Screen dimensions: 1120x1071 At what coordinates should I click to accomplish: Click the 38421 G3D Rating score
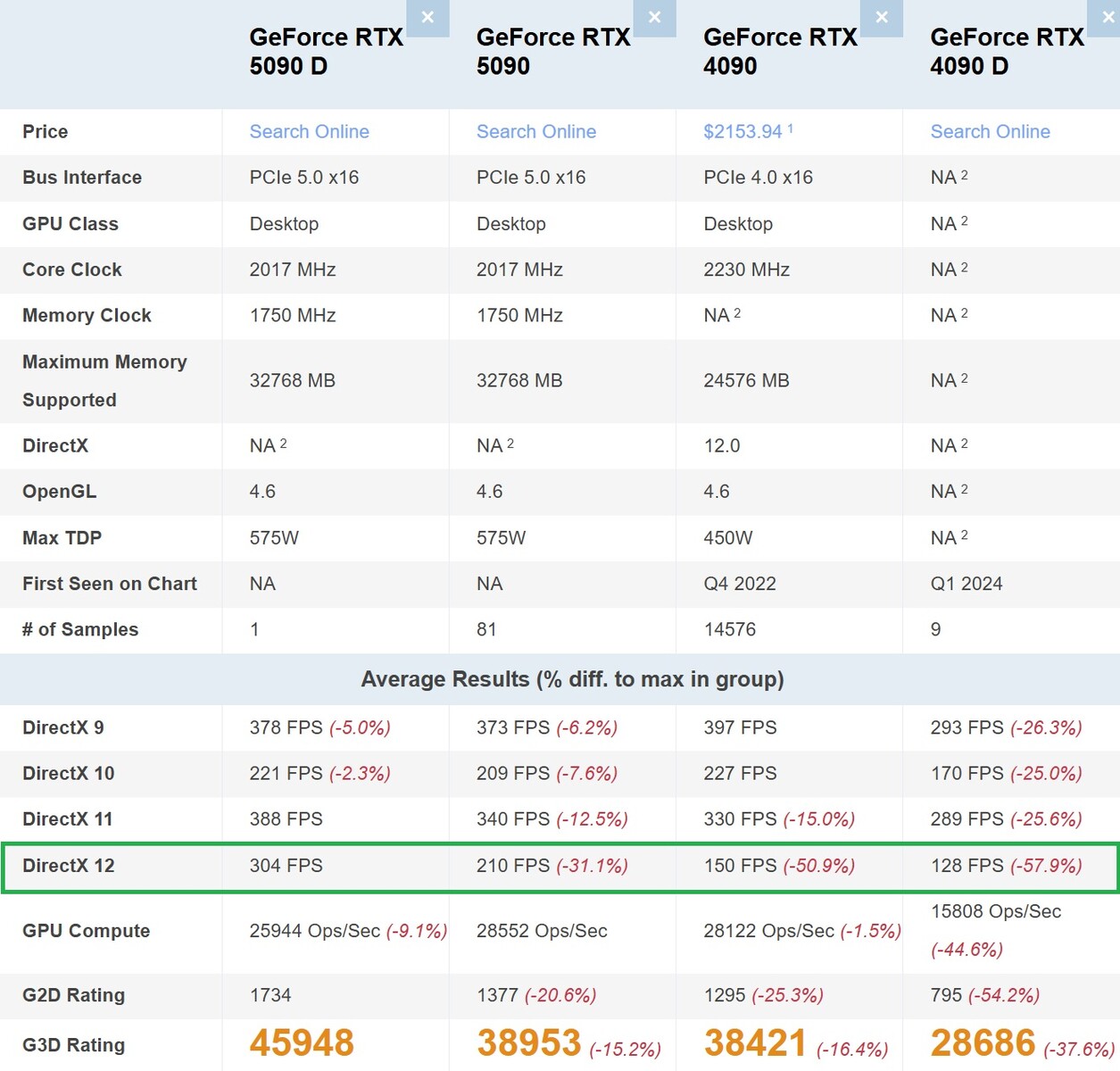(755, 1043)
